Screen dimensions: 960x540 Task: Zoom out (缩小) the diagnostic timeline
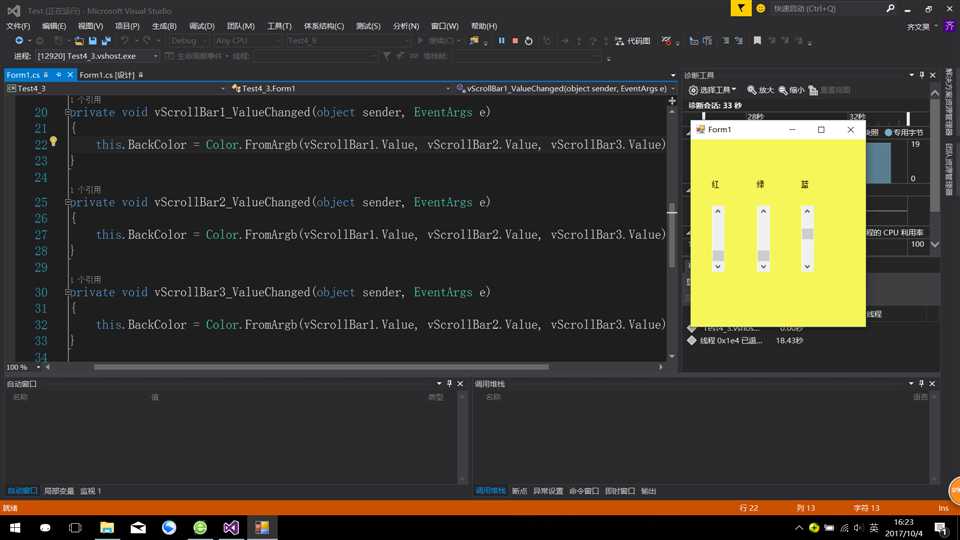click(791, 90)
